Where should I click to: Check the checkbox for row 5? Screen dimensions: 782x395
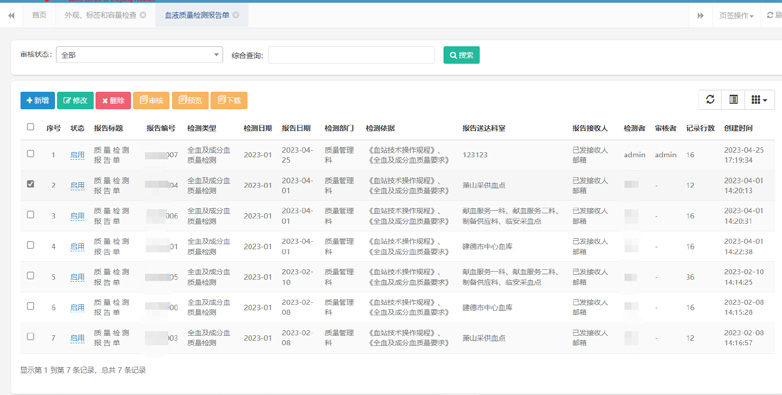point(30,275)
